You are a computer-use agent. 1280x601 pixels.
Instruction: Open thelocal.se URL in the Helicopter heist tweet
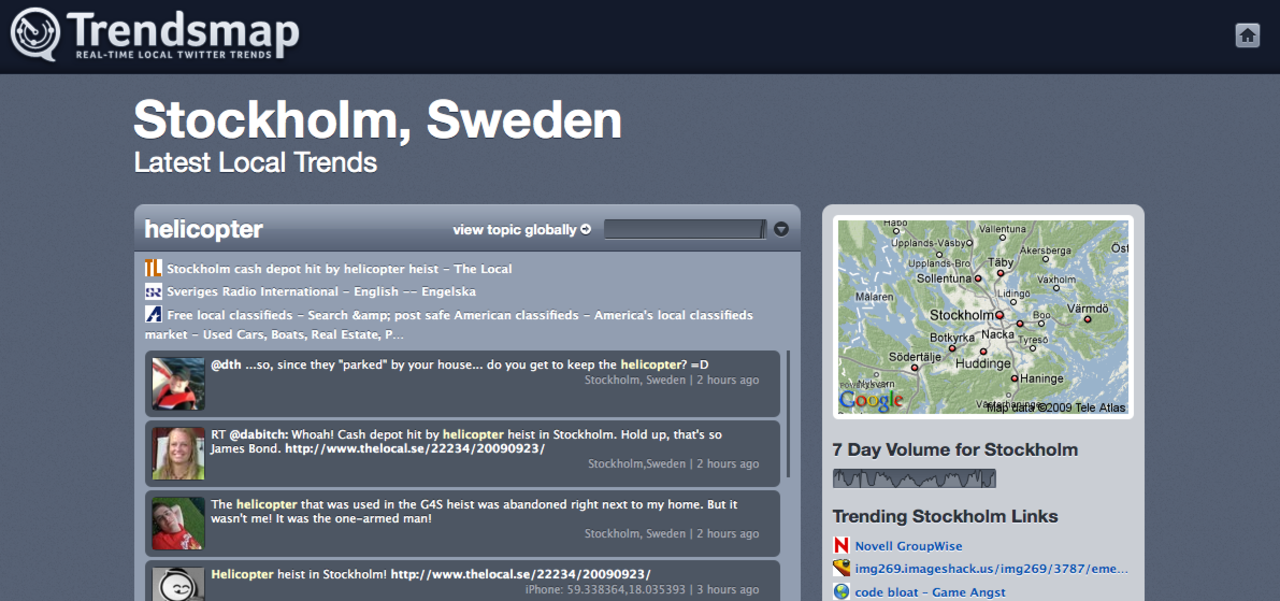pyautogui.click(x=521, y=574)
